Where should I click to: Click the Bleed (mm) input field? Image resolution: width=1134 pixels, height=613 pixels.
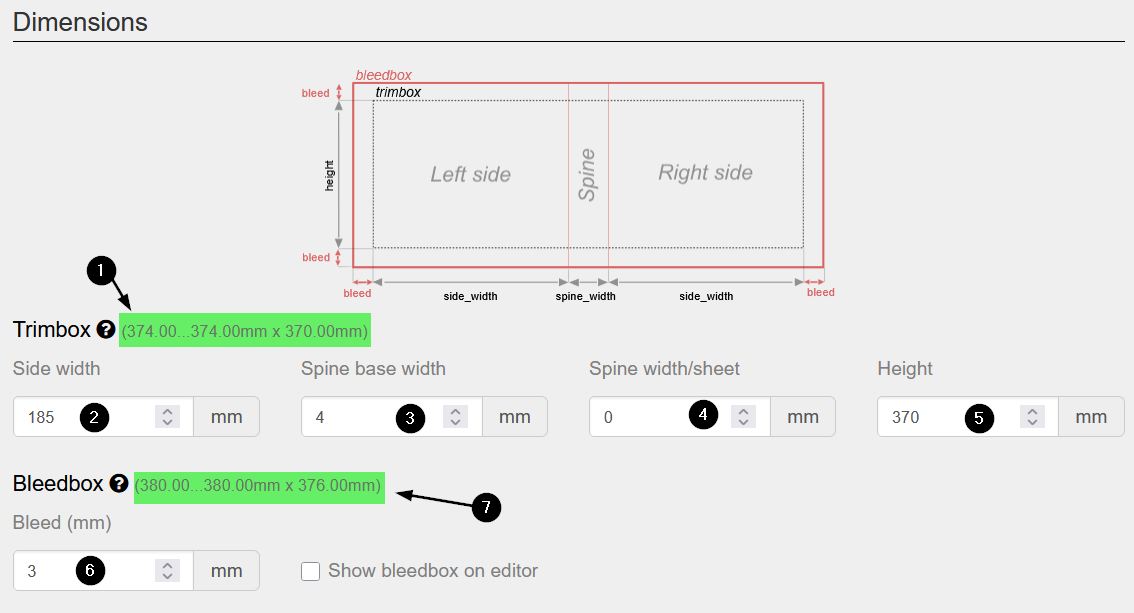(x=50, y=571)
